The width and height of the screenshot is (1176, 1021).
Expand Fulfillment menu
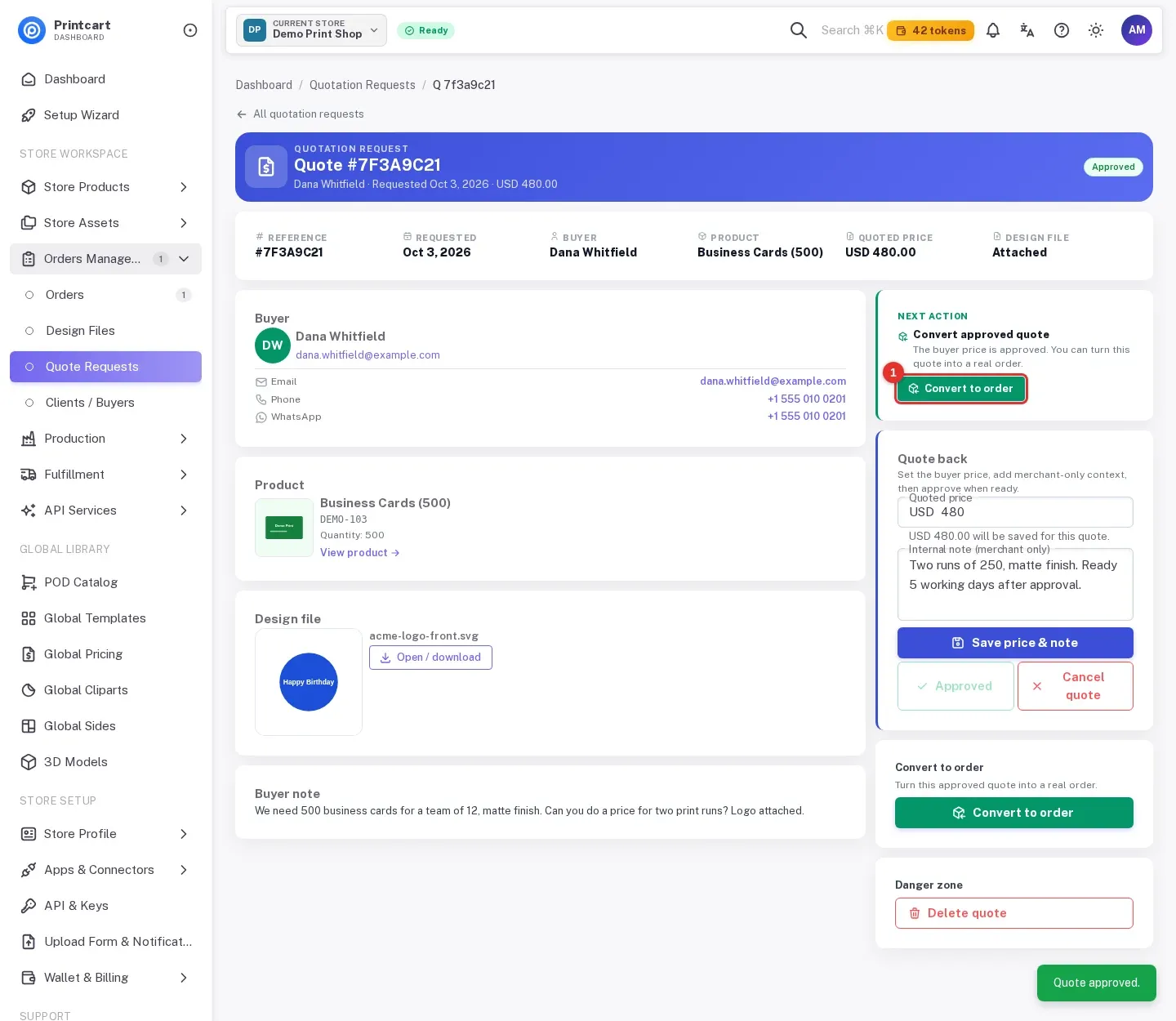(x=106, y=475)
